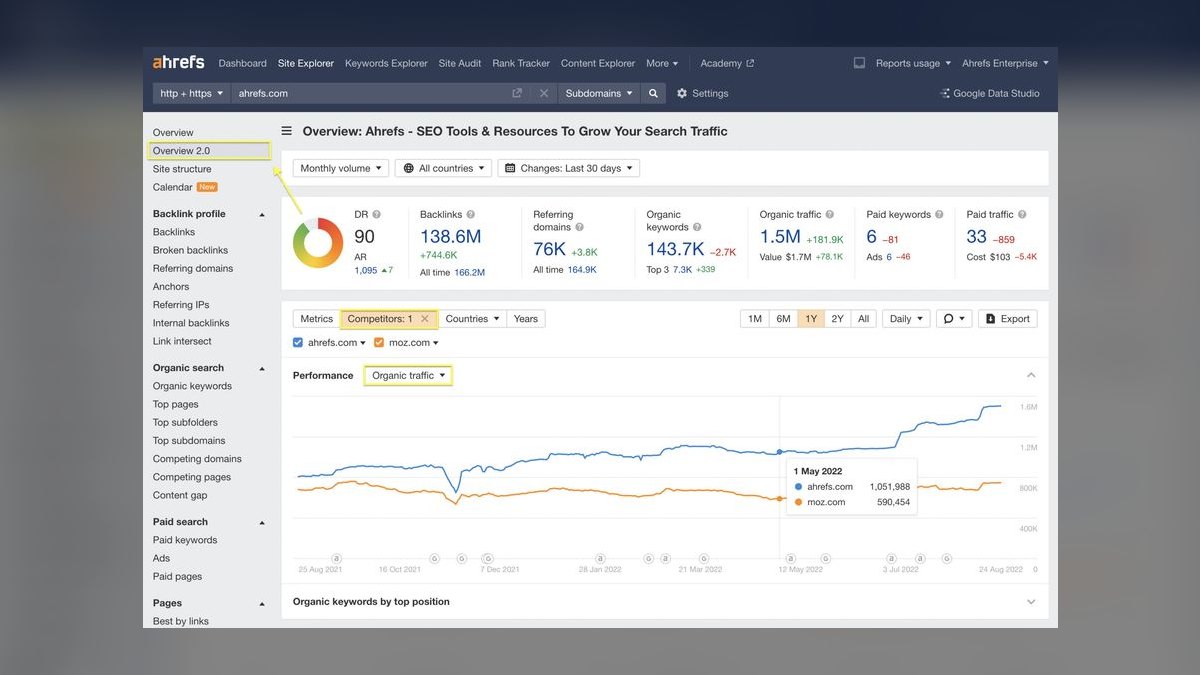Viewport: 1200px width, 675px height.
Task: Open Overview 2.0 in sidebar
Action: [x=182, y=151]
